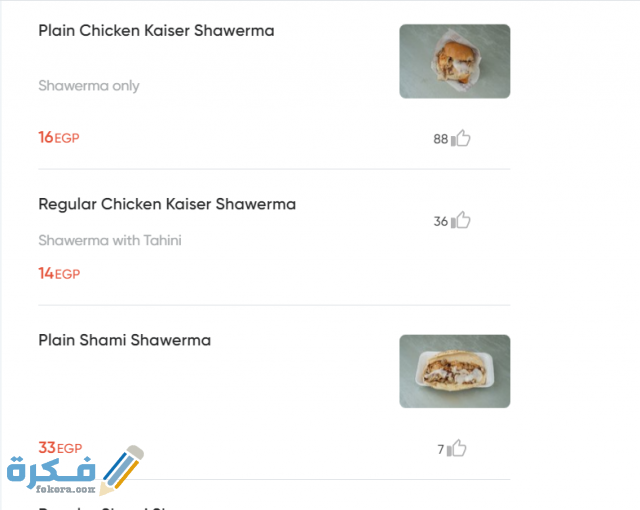The width and height of the screenshot is (640, 510).
Task: Click the Arabic fekera watermark text
Action: (x=50, y=469)
